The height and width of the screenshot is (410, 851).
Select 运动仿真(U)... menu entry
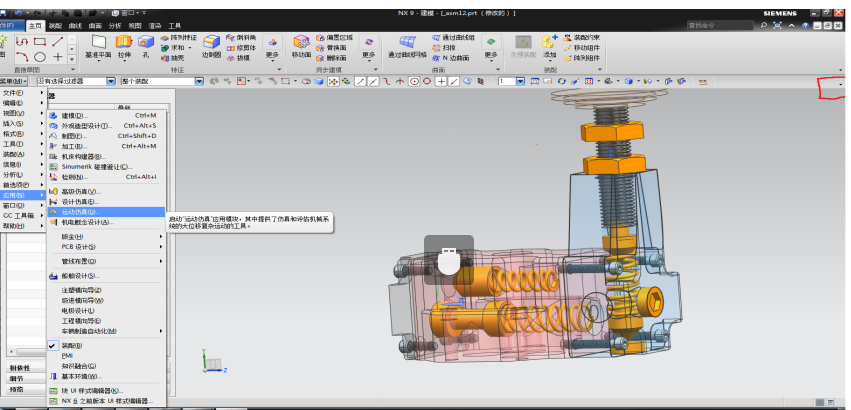tap(106, 212)
